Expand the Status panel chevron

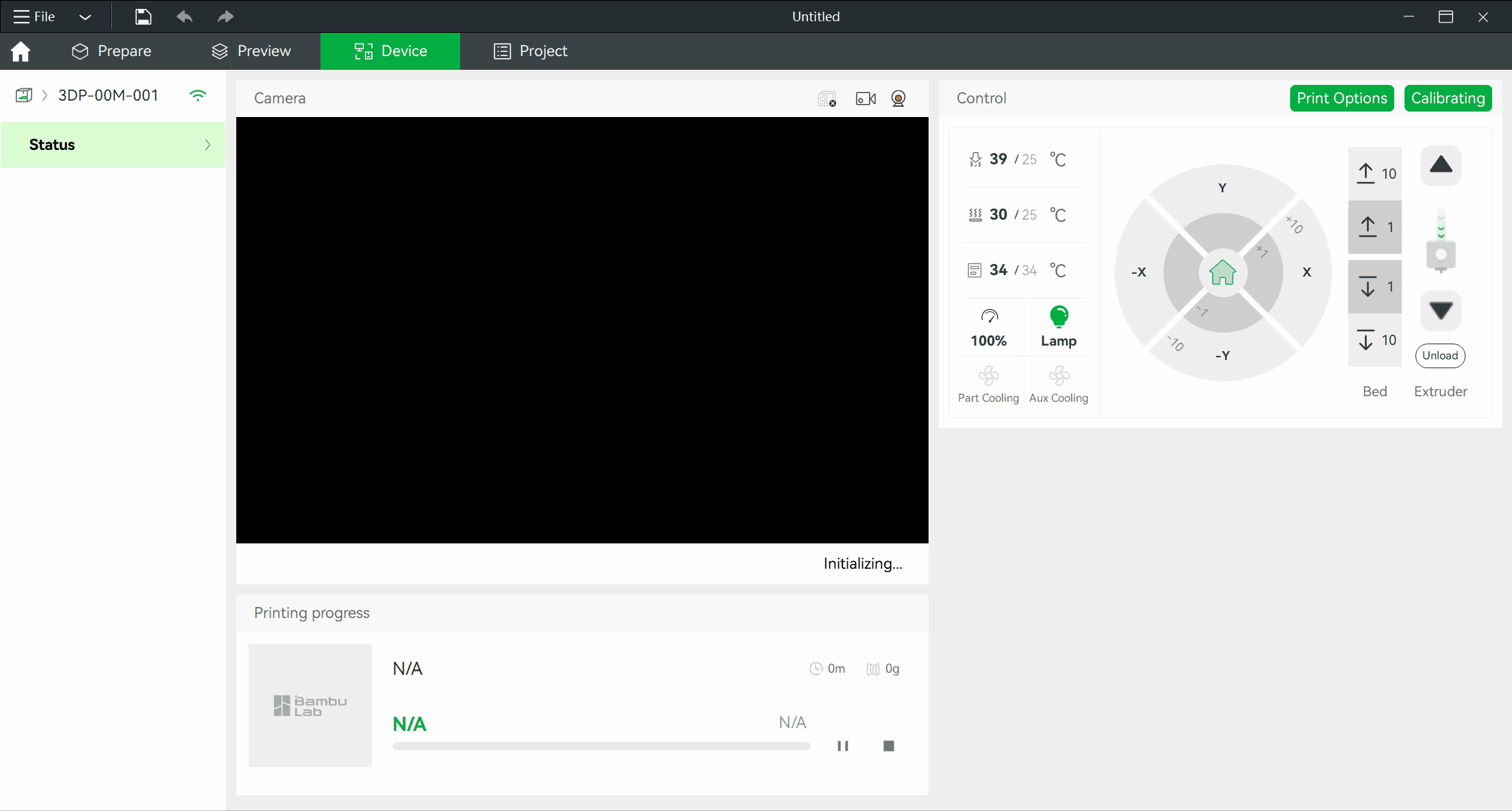(208, 144)
